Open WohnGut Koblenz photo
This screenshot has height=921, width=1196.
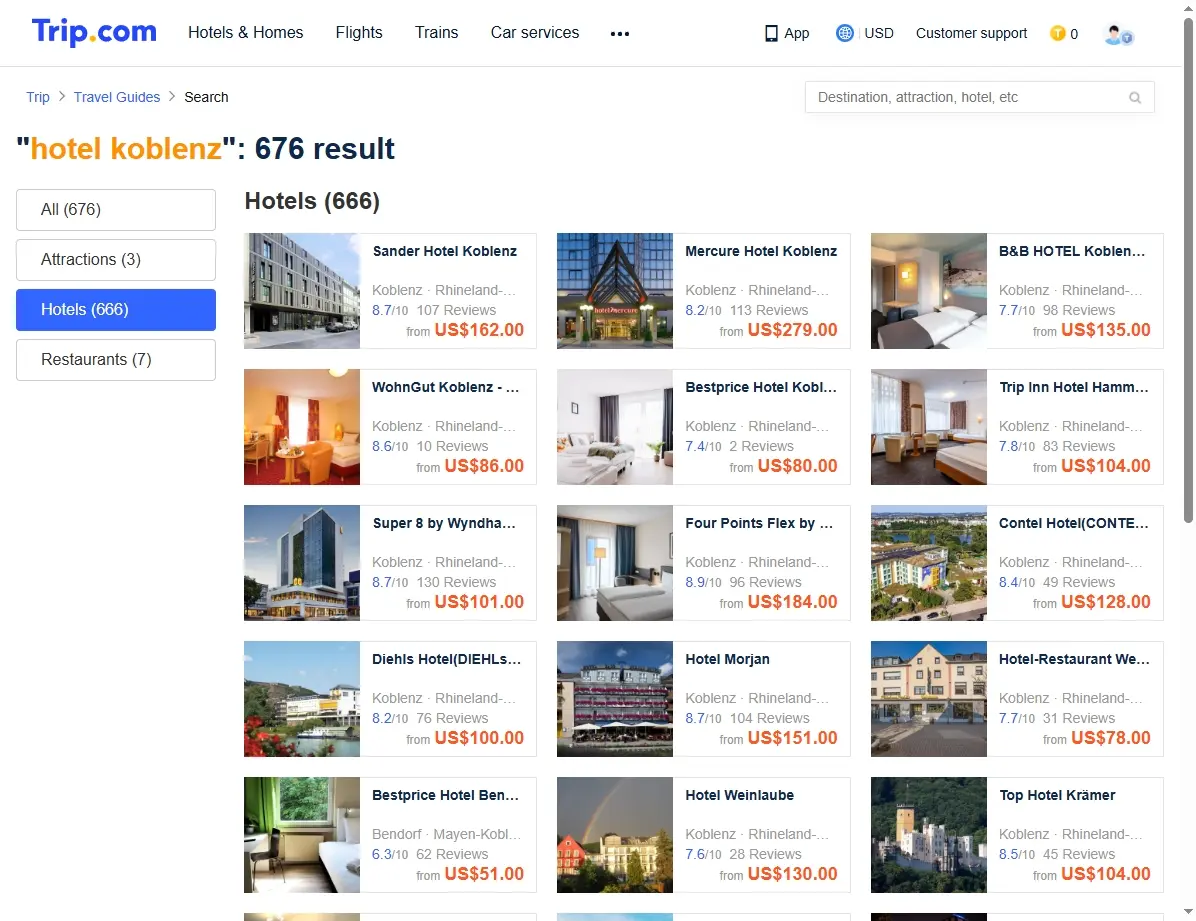pos(302,427)
